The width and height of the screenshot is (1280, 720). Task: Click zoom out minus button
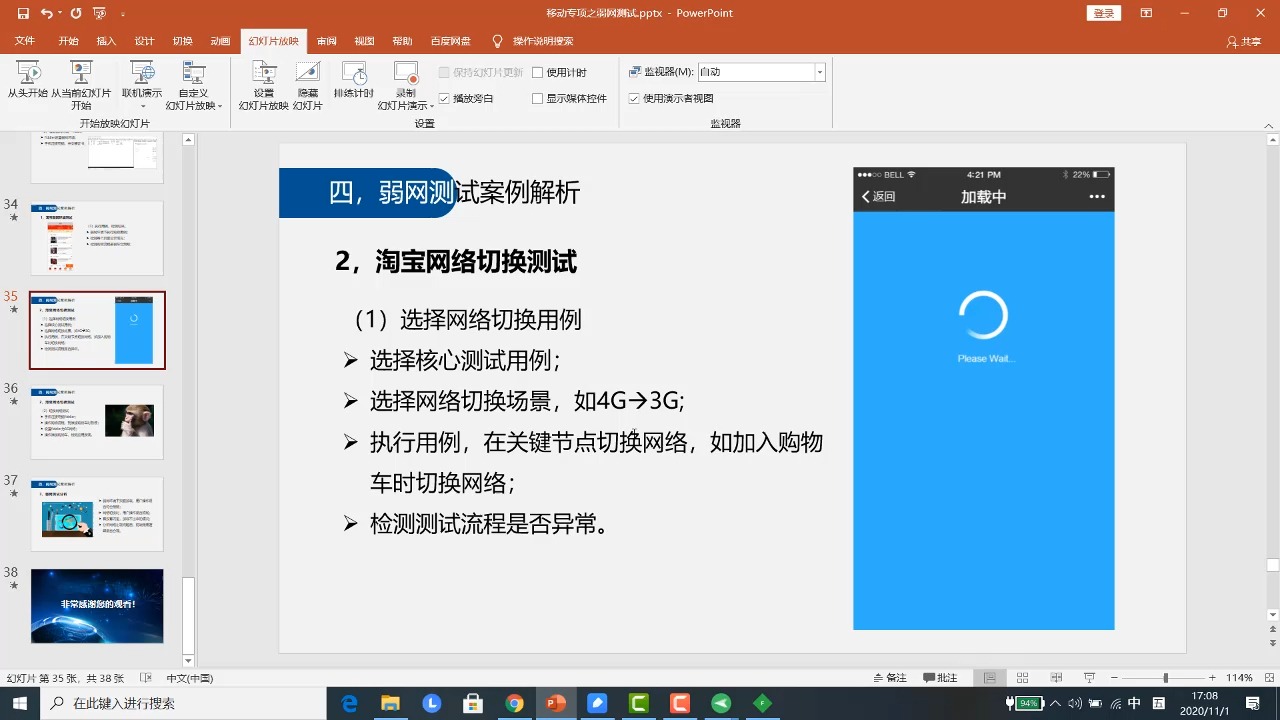[1114, 678]
